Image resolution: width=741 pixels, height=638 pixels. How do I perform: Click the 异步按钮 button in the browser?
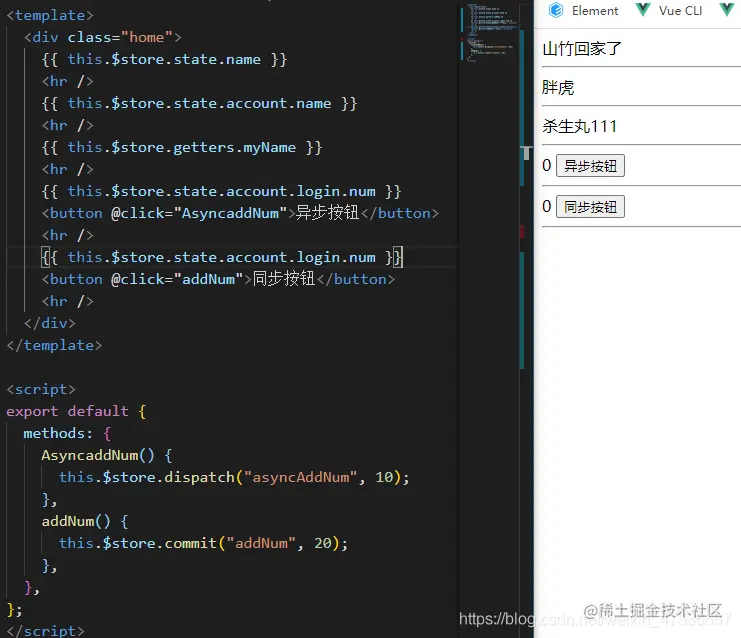click(590, 165)
